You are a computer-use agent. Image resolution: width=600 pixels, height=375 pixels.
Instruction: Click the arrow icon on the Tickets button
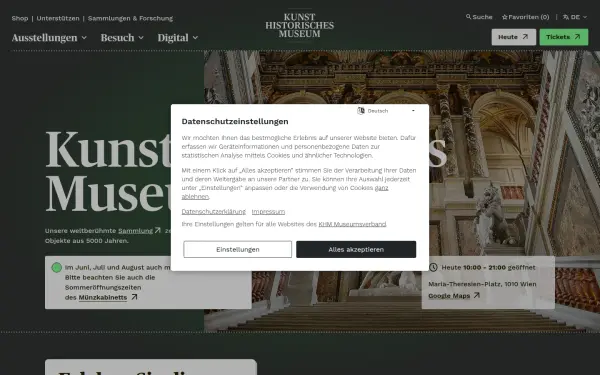coord(577,37)
